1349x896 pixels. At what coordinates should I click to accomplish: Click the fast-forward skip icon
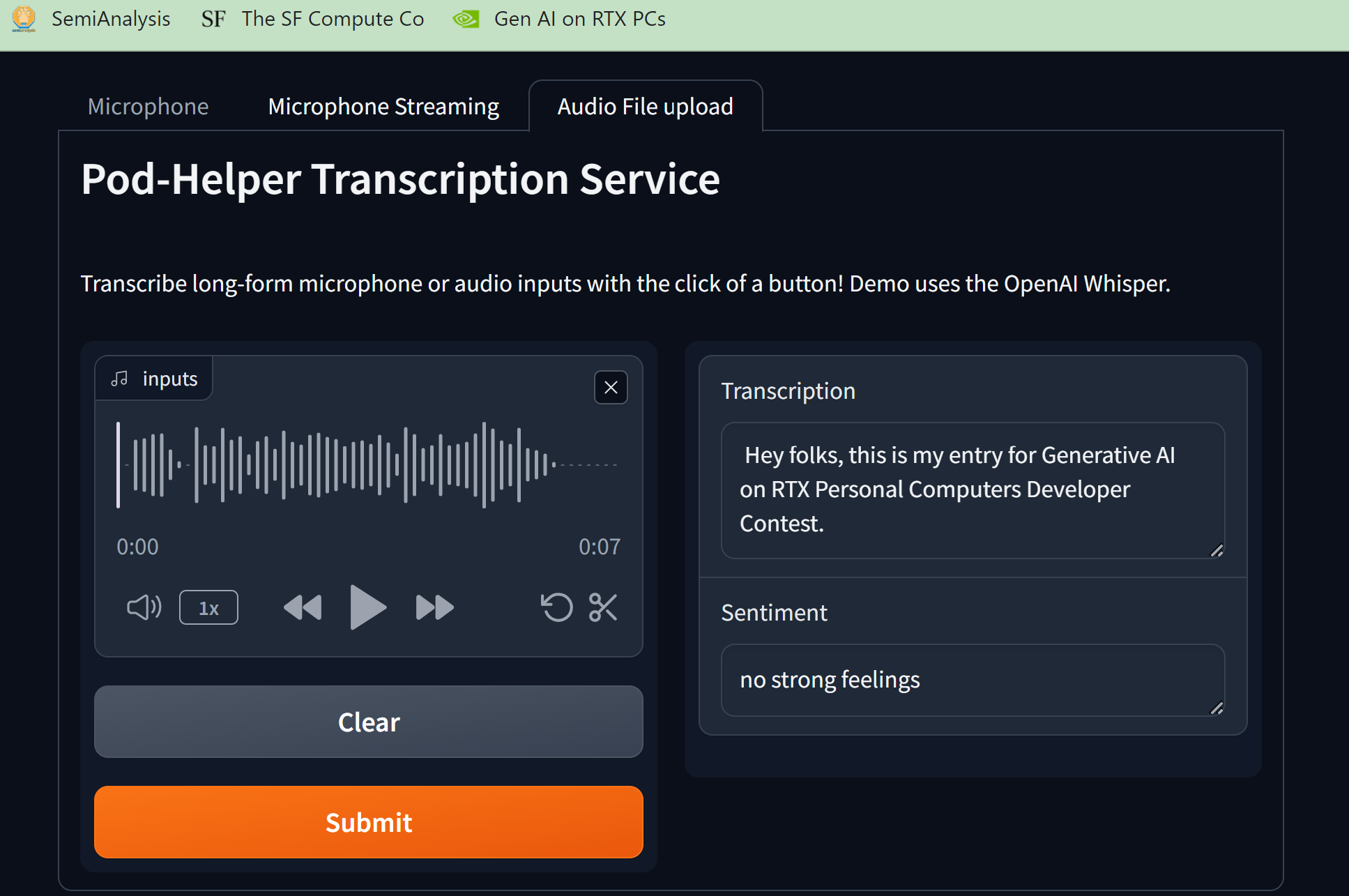434,607
